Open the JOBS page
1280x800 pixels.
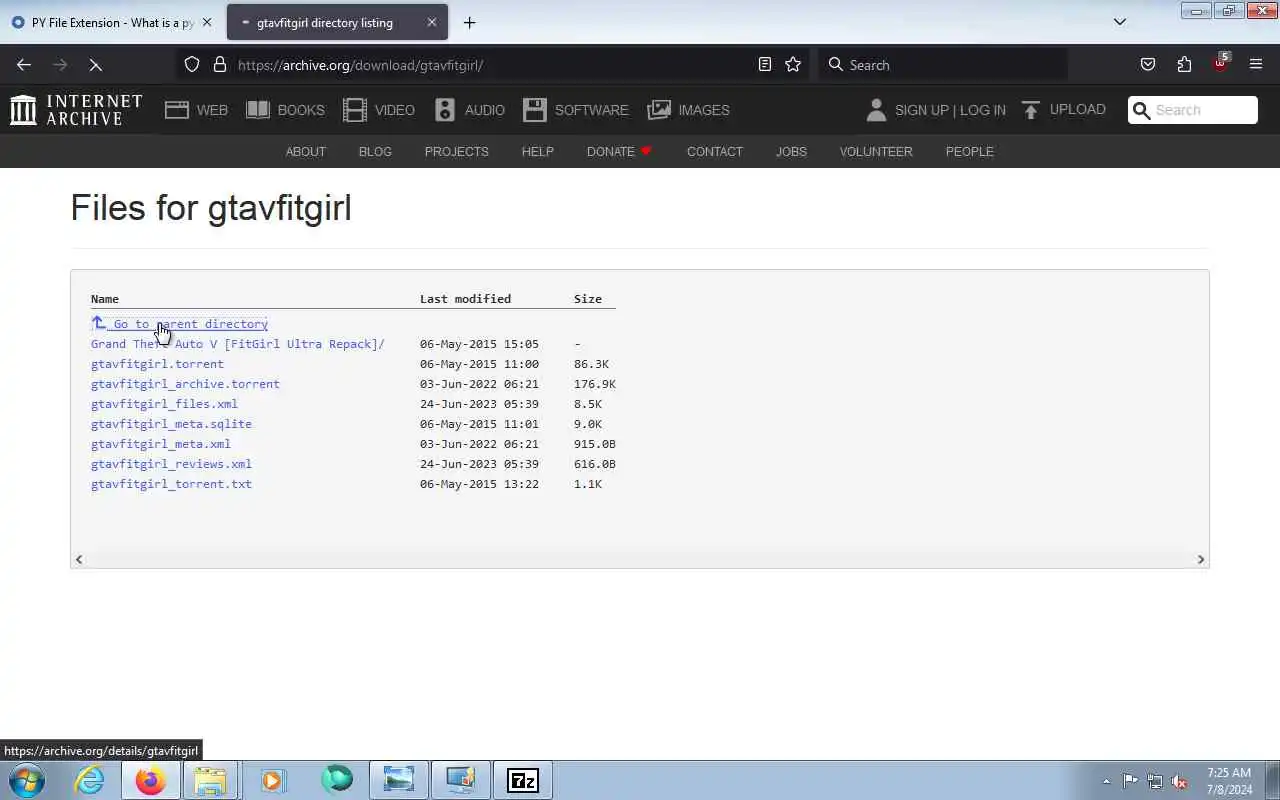tap(791, 152)
